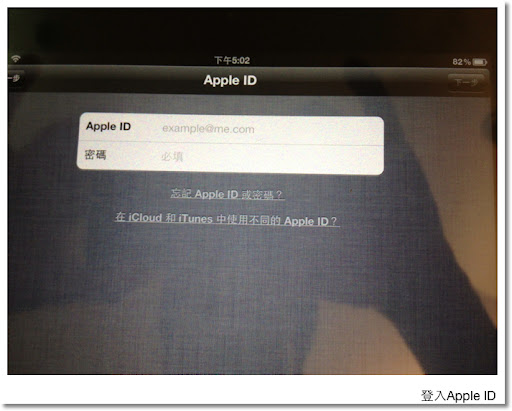Tap the Apple ID title in the navigation bar
Screen dimensions: 512x411
click(x=230, y=81)
